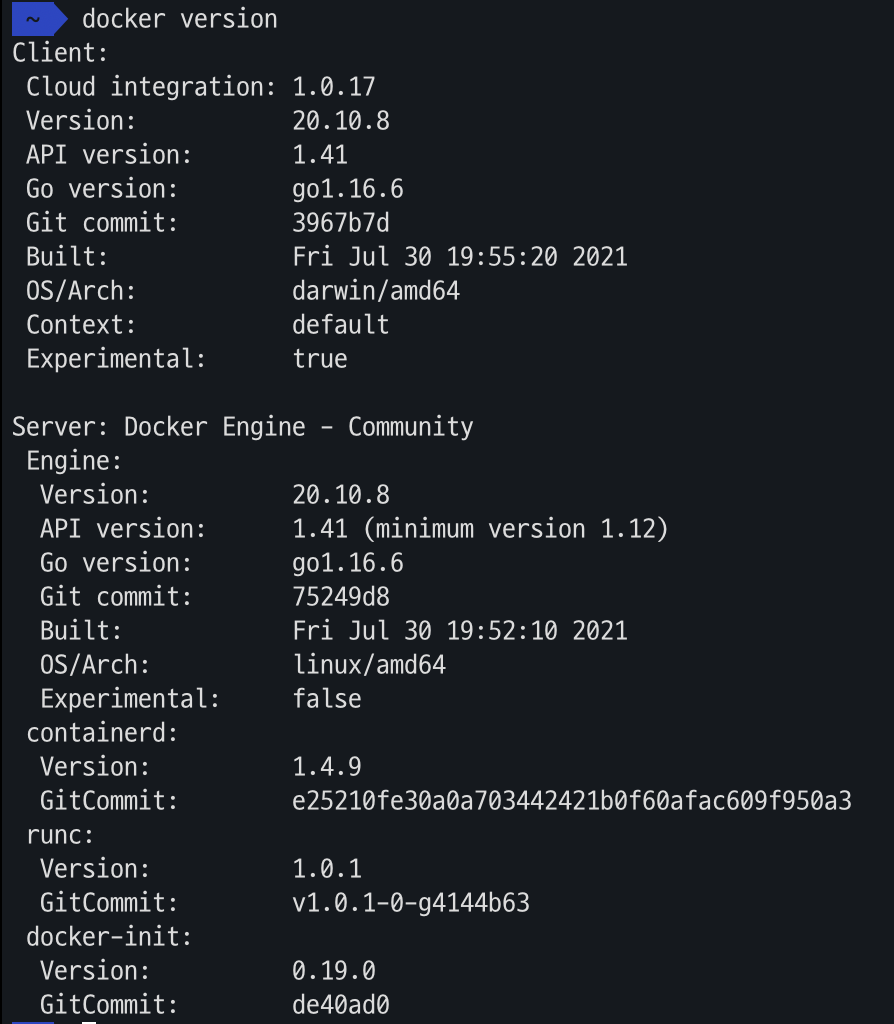
Task: Click the docker-init GitCommit de40ad0
Action: (341, 1004)
